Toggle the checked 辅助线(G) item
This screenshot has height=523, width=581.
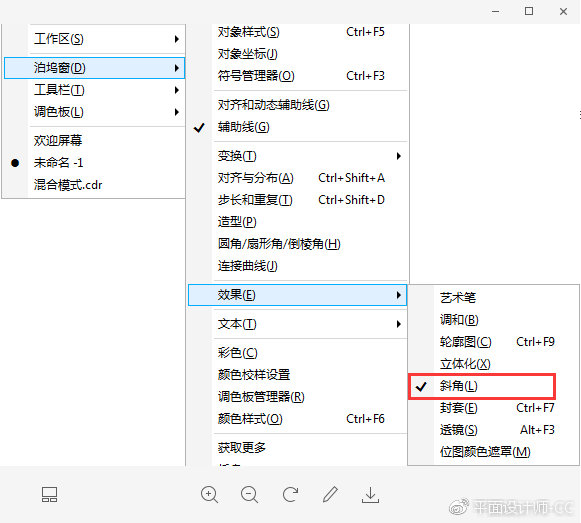[x=298, y=127]
